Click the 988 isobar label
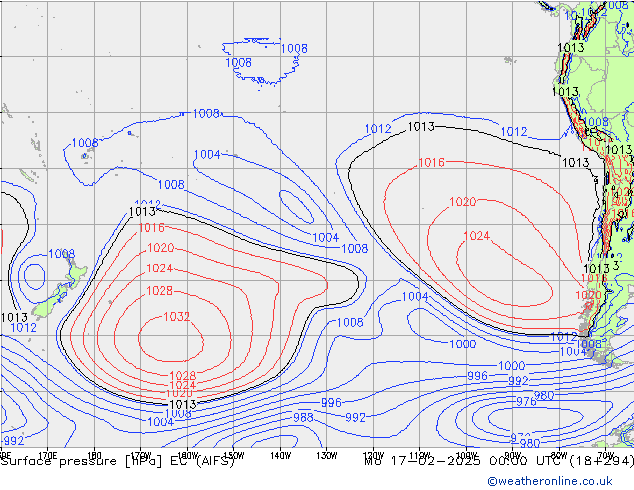634x490 pixels. coord(303,417)
